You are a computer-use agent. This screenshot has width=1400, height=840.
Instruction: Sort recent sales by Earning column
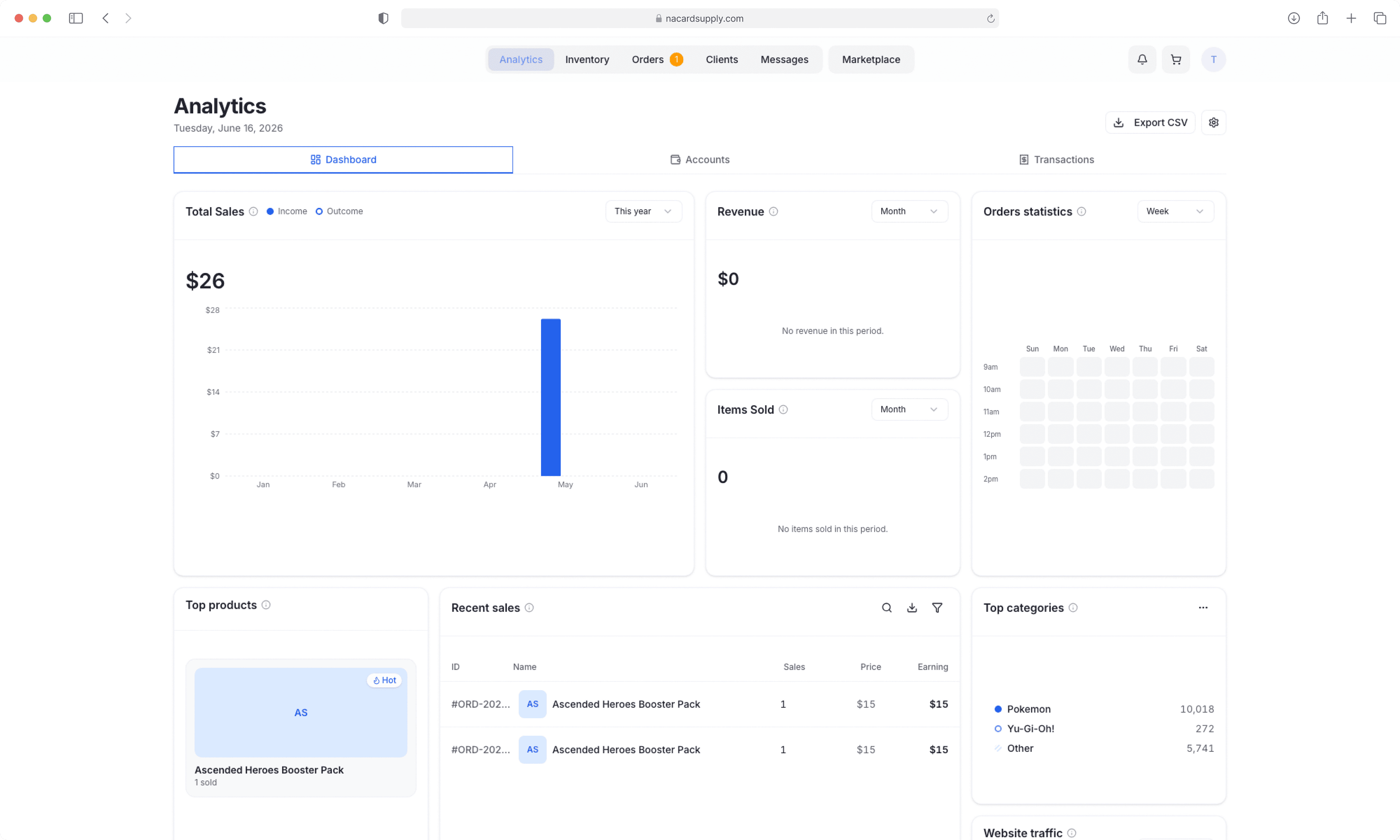tap(933, 667)
